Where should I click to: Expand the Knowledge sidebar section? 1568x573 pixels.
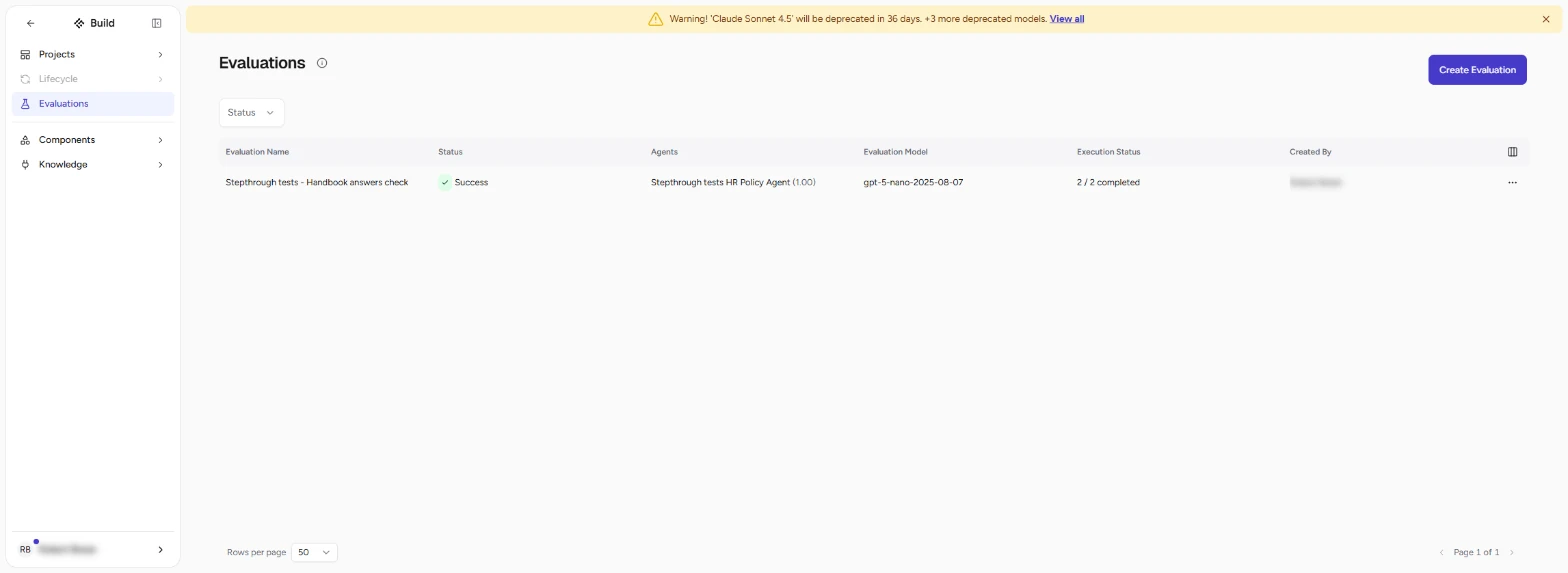click(93, 165)
